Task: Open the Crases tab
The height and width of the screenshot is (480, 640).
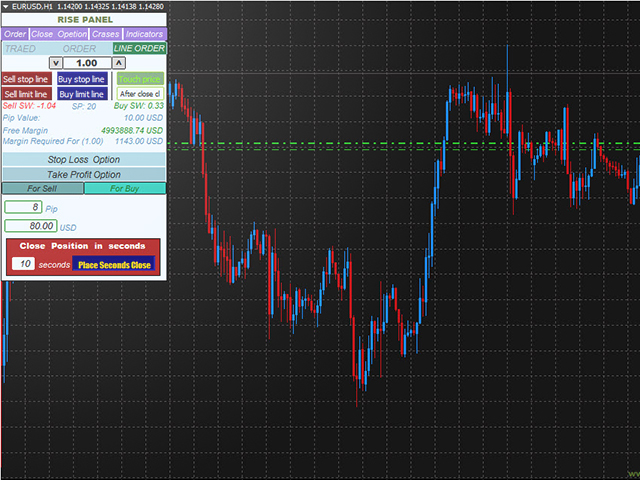Action: [x=106, y=34]
